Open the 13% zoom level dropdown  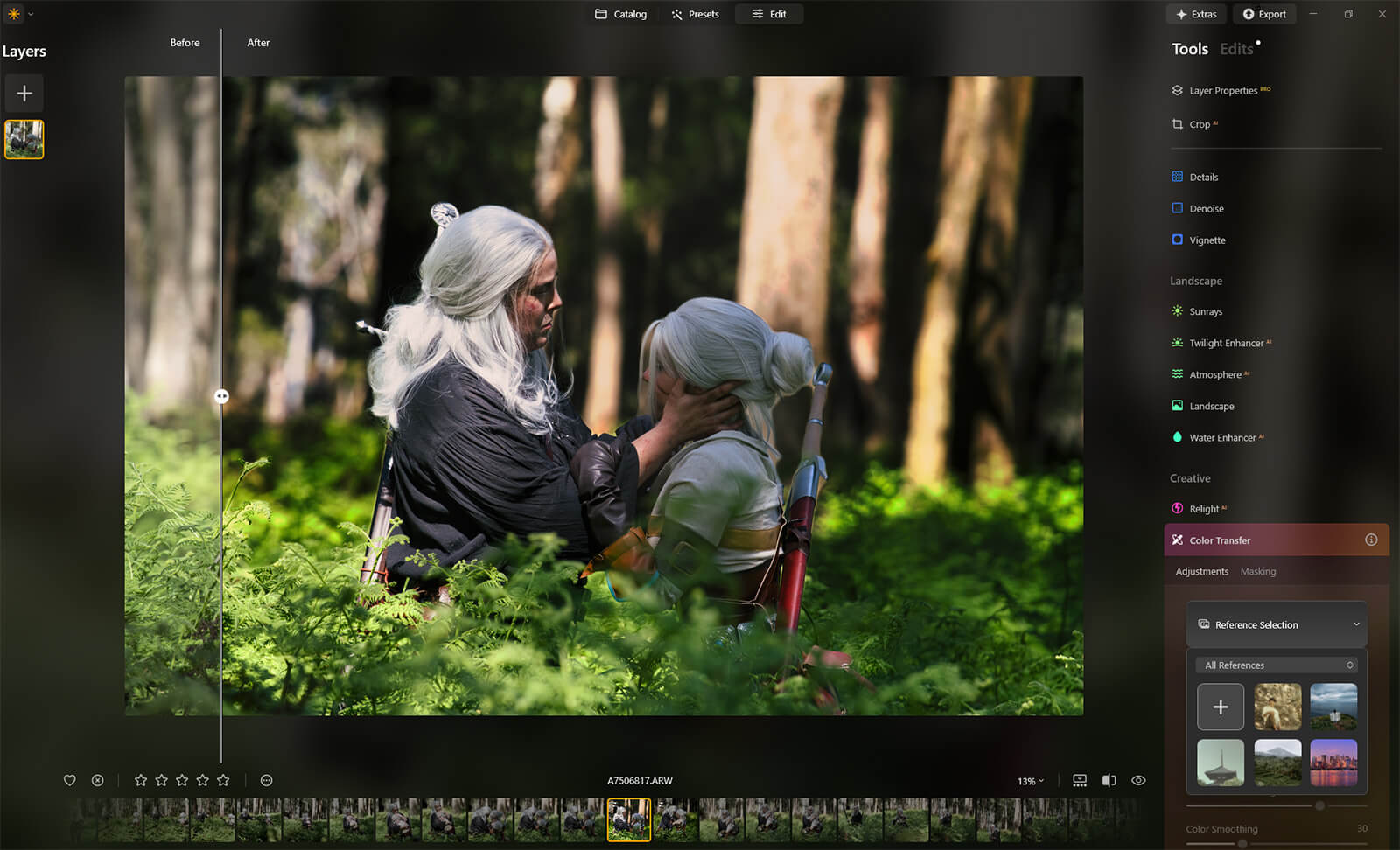click(x=1031, y=781)
